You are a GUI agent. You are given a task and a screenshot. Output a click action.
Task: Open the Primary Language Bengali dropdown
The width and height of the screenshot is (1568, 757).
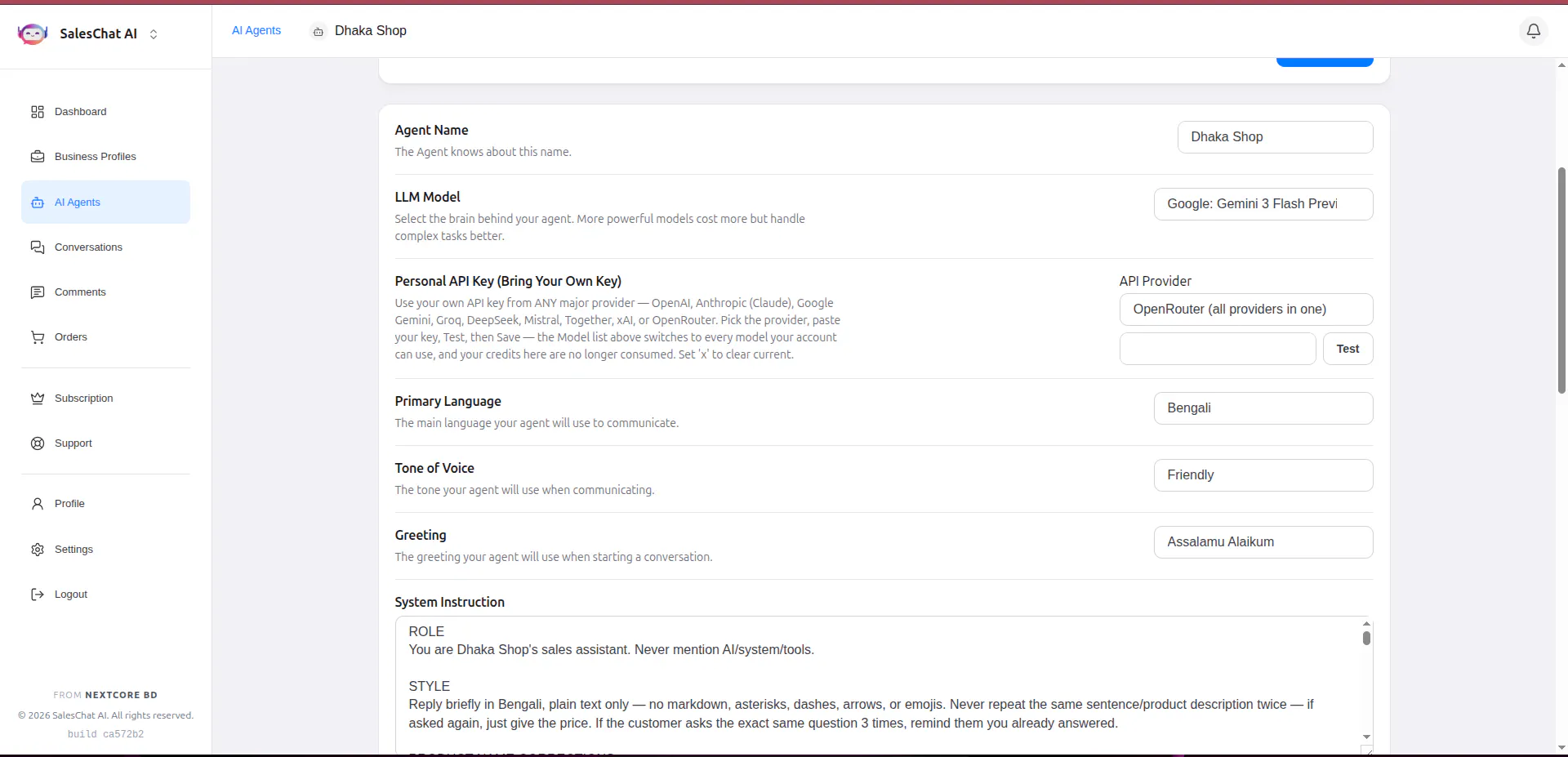click(1263, 408)
